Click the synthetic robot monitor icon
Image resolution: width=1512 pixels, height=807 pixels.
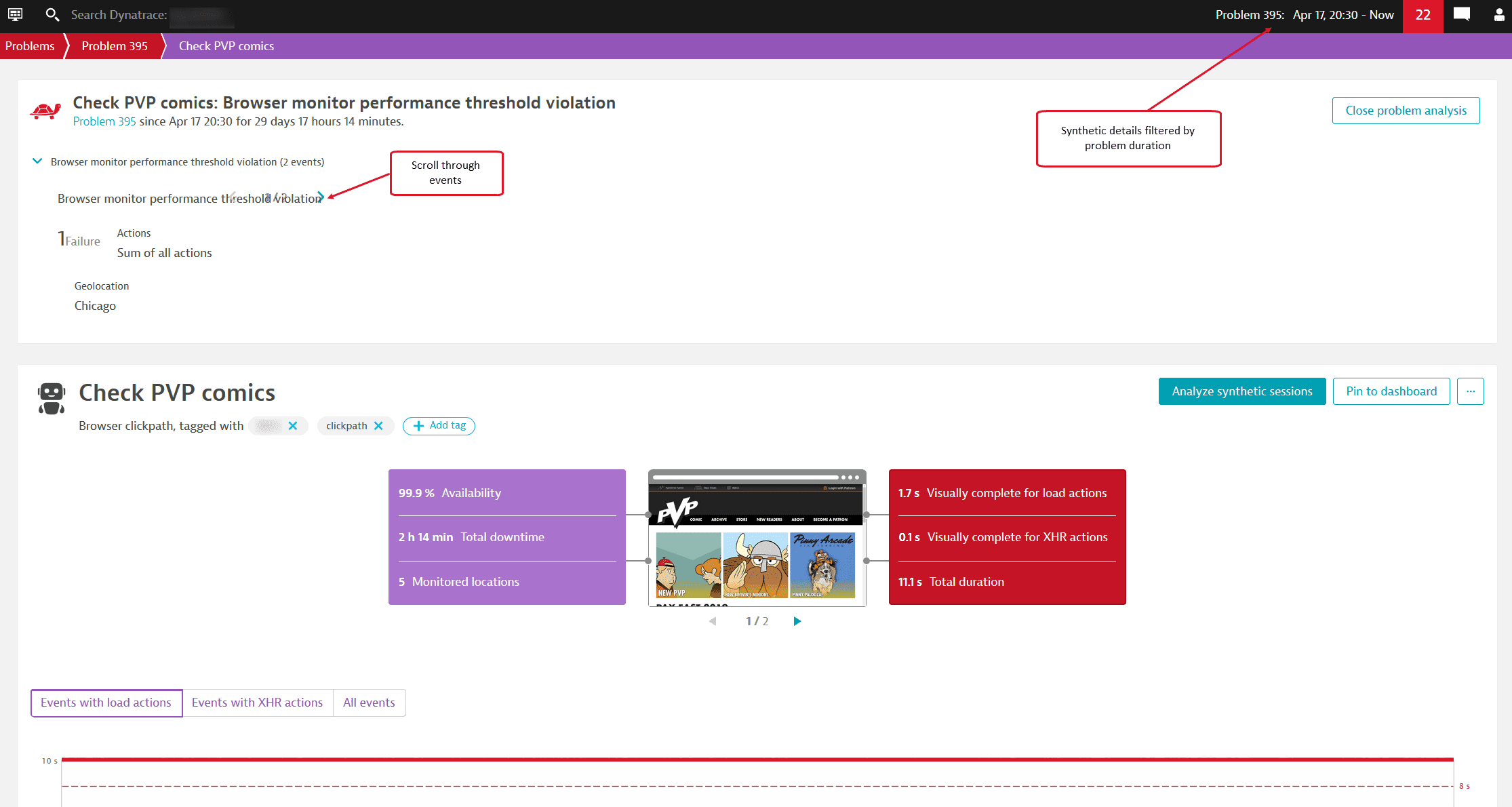(52, 398)
